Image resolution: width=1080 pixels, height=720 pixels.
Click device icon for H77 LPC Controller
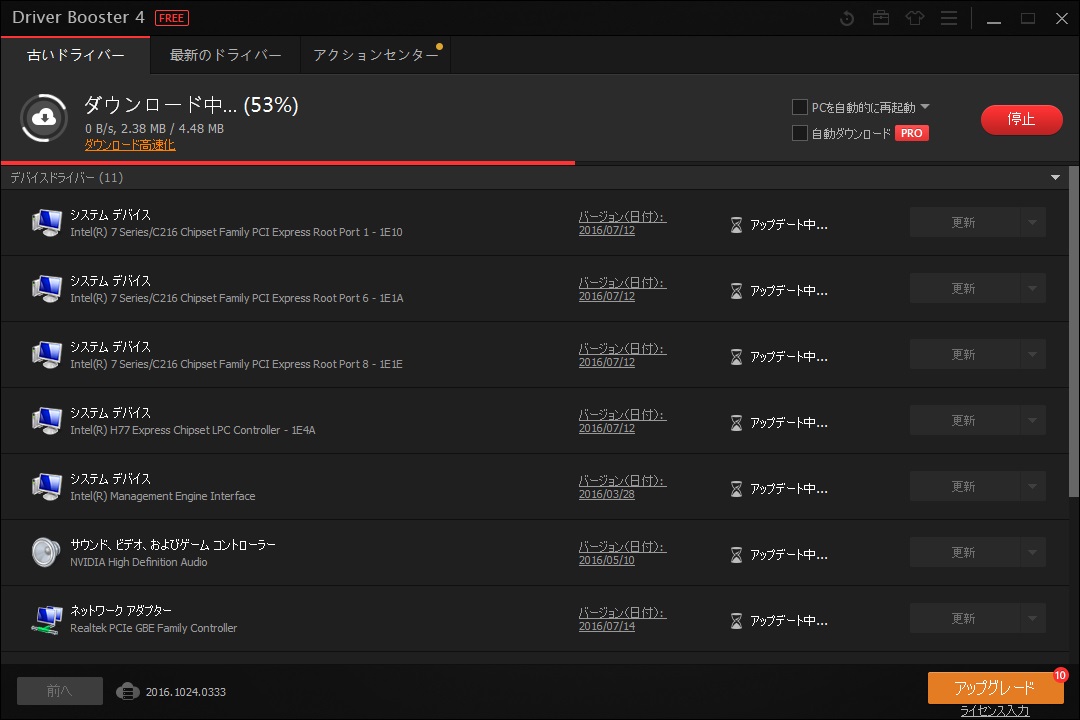tap(46, 421)
